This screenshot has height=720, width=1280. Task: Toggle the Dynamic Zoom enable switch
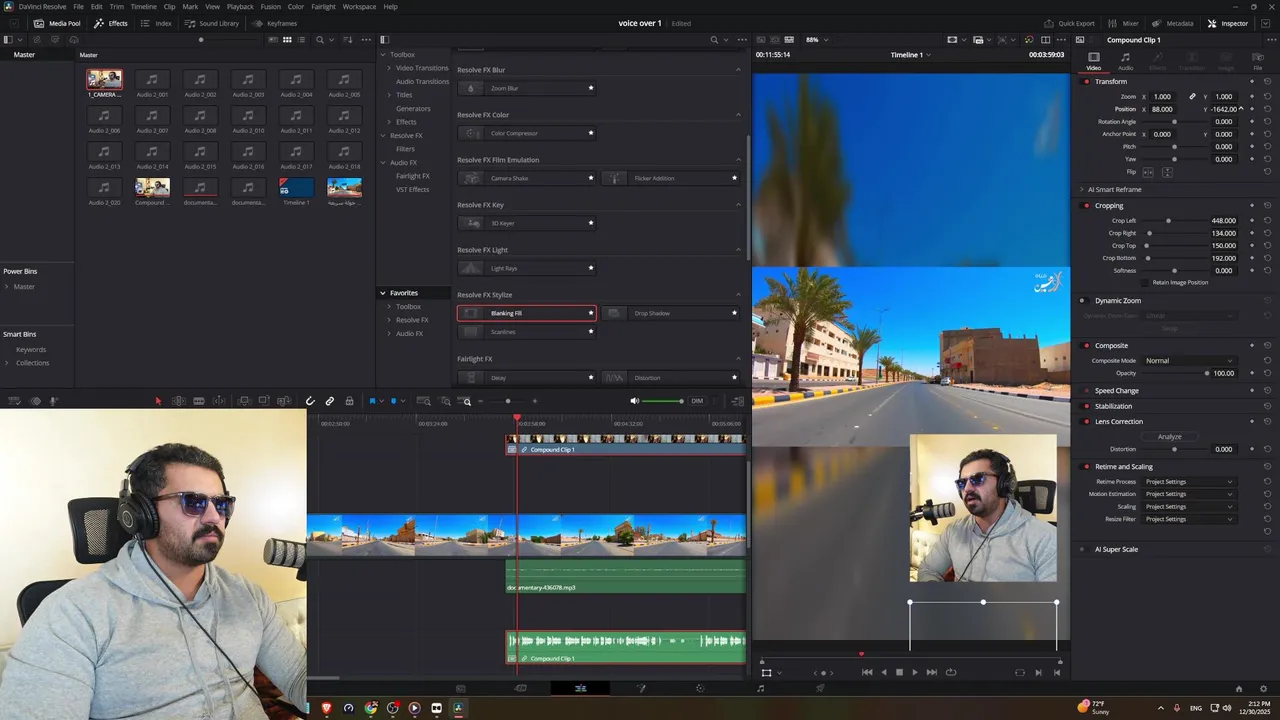click(1082, 300)
